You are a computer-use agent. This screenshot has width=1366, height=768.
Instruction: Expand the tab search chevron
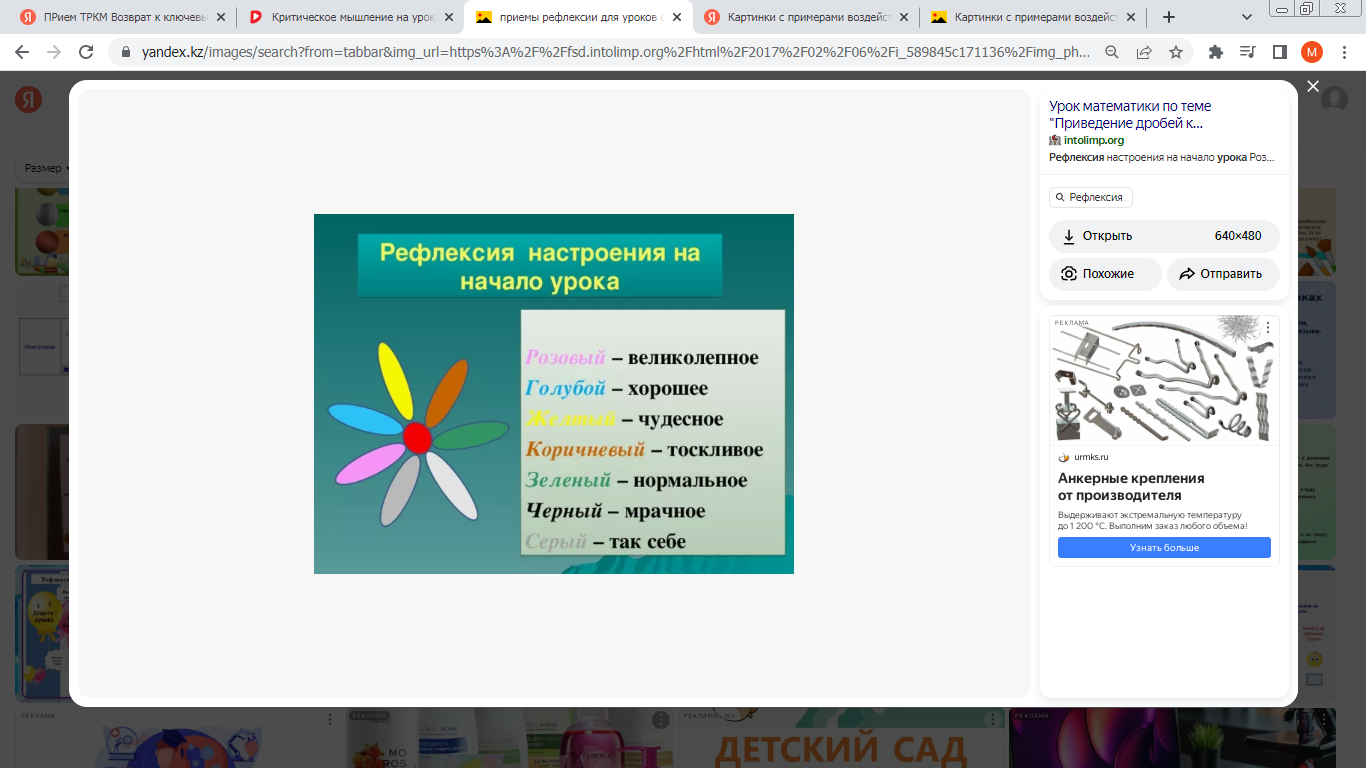pos(1247,17)
